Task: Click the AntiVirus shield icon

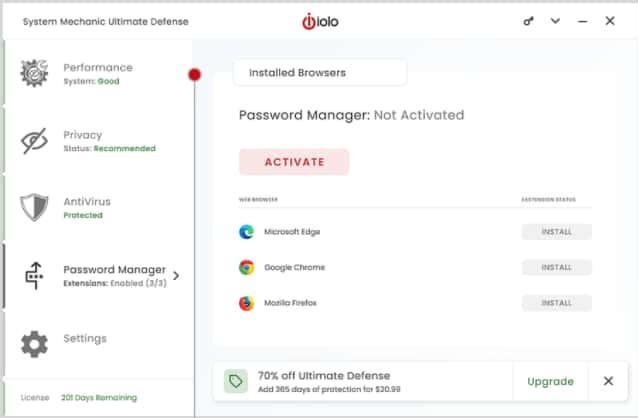Action: pos(34,208)
